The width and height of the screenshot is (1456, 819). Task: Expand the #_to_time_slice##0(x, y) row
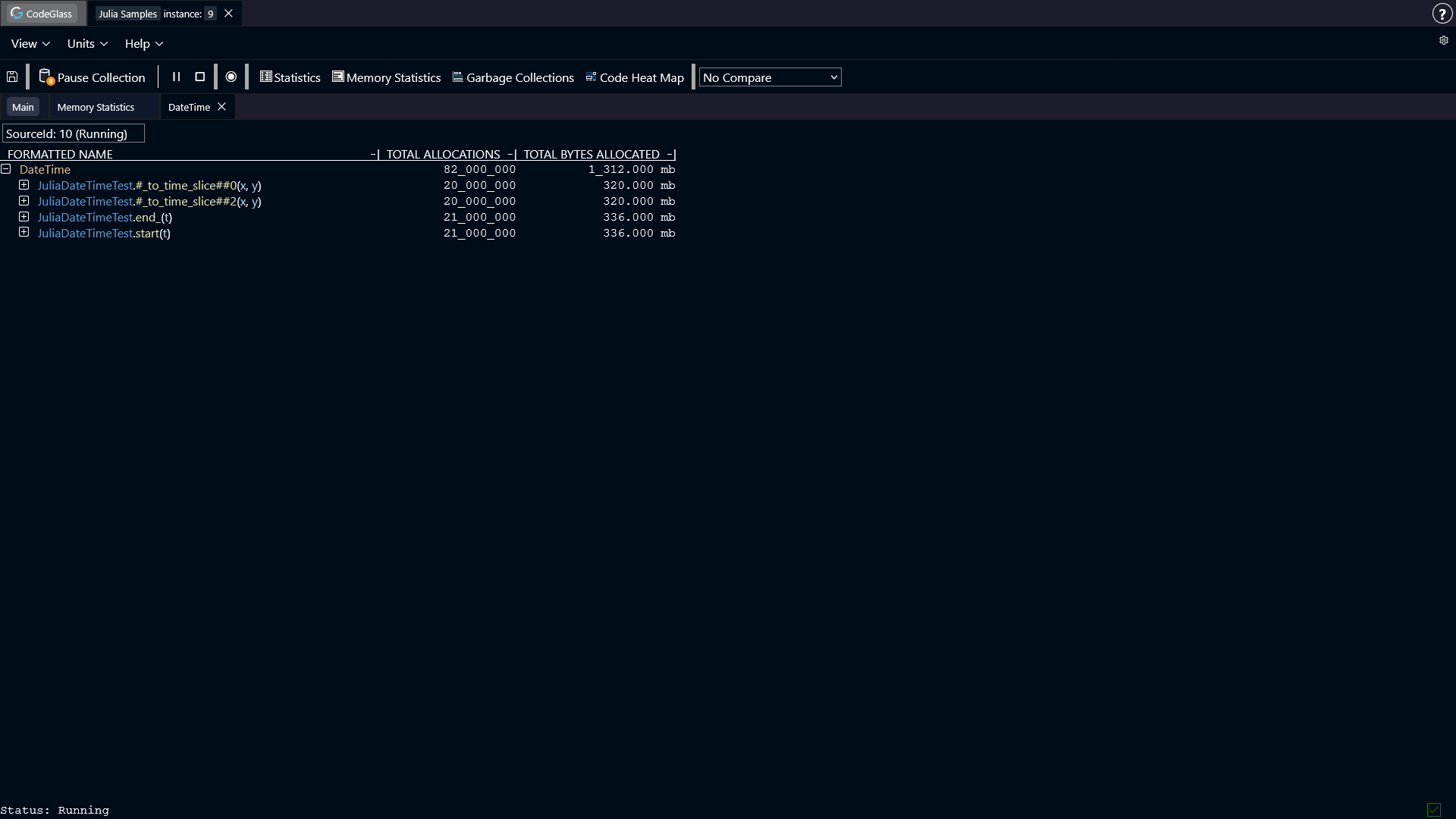coord(24,185)
